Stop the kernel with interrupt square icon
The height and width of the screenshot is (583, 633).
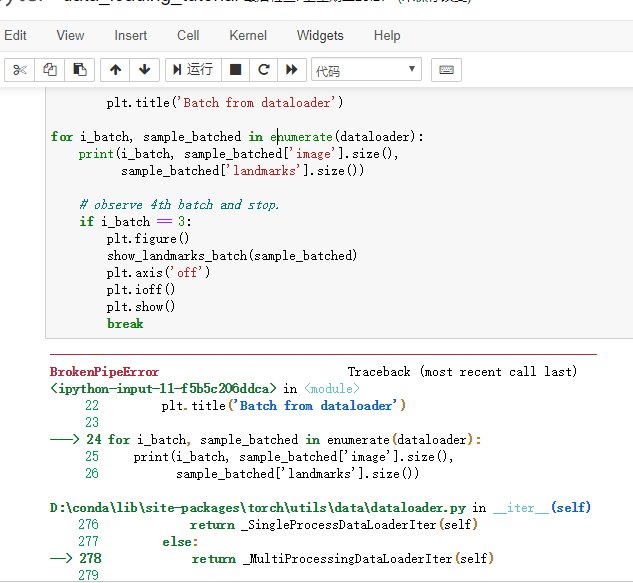pos(236,69)
